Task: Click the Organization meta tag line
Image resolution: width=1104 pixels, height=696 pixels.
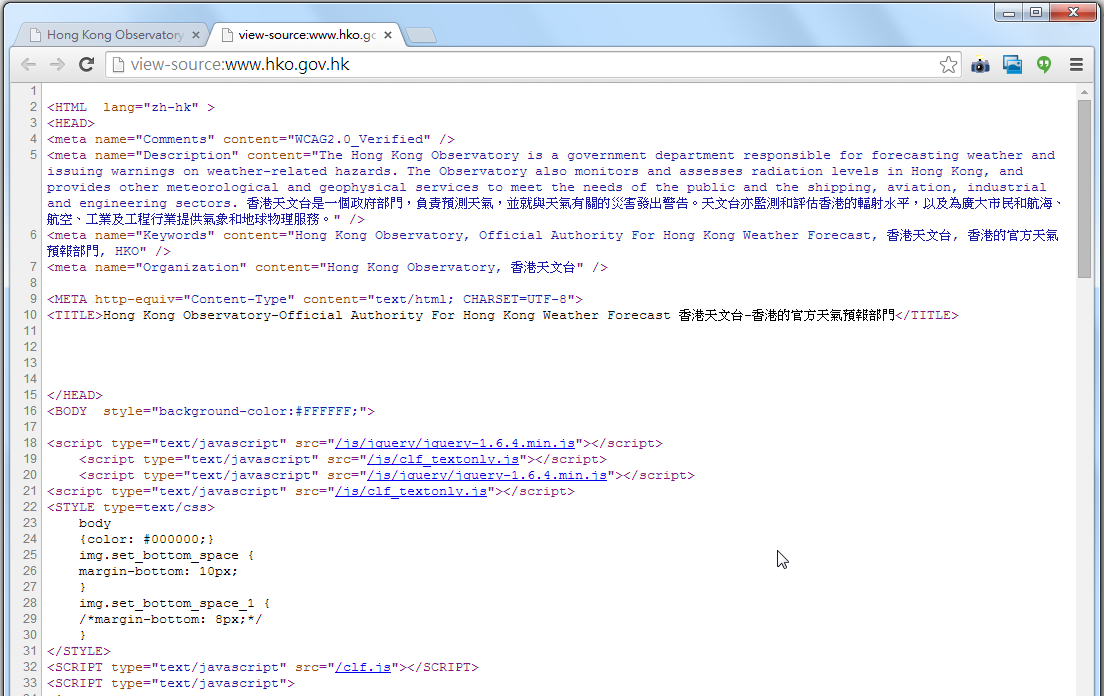Action: (x=327, y=267)
